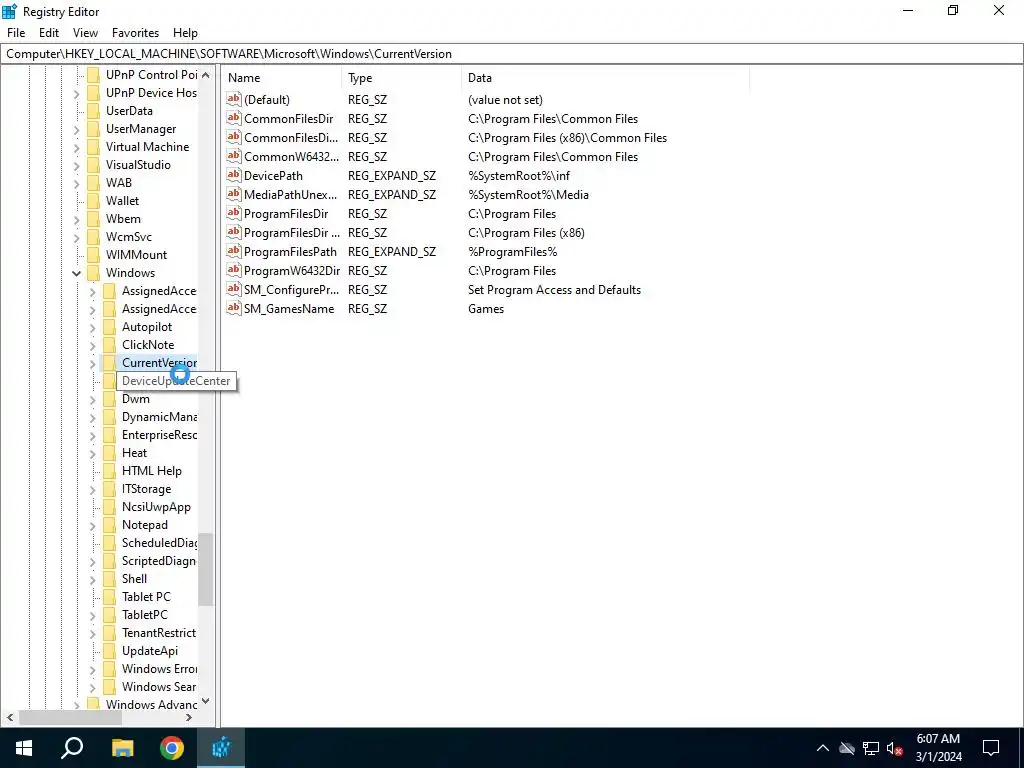Select the HTML Help key
This screenshot has height=768, width=1024.
click(x=152, y=471)
